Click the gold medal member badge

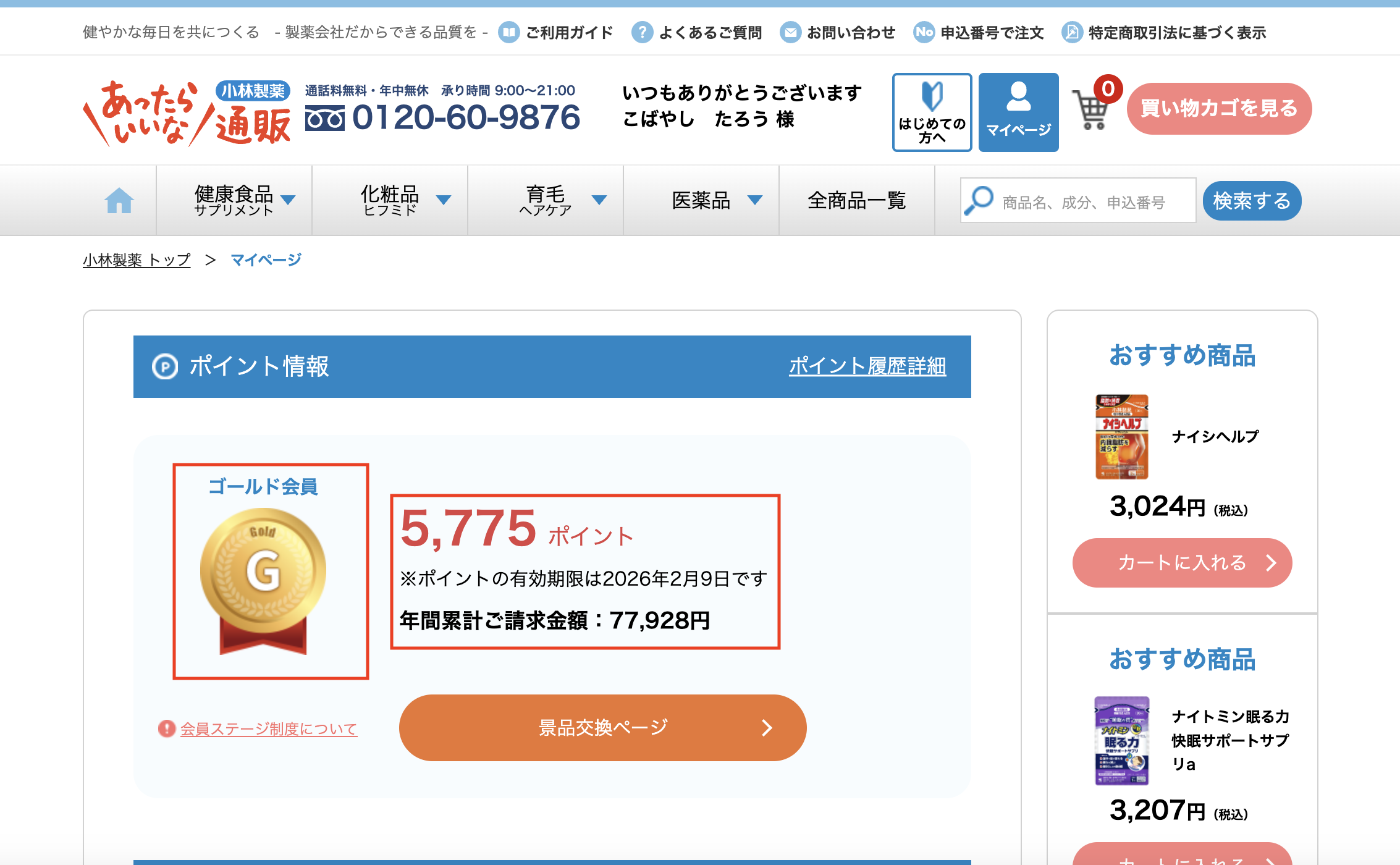coord(263,581)
